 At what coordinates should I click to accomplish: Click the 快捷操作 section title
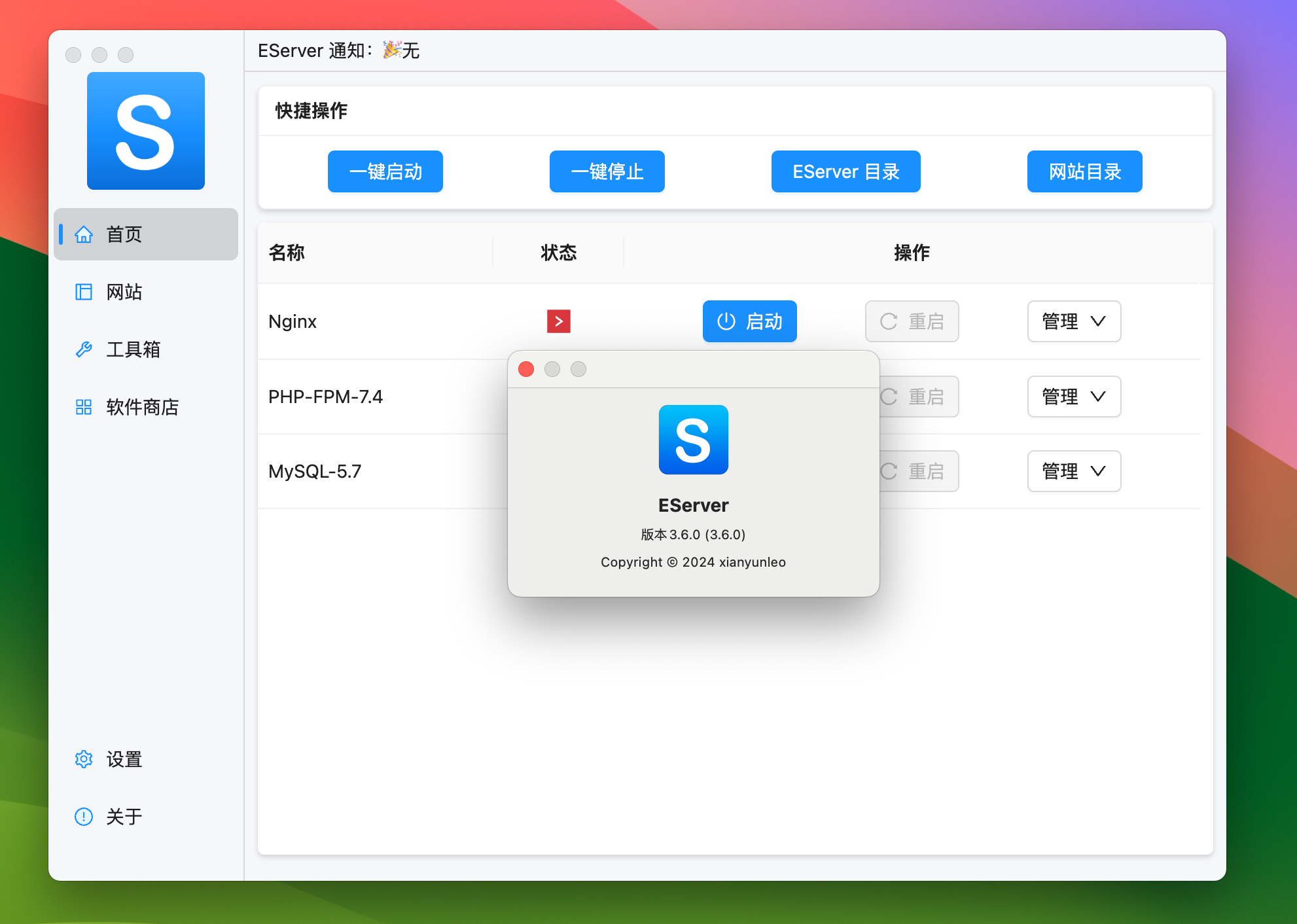click(311, 111)
